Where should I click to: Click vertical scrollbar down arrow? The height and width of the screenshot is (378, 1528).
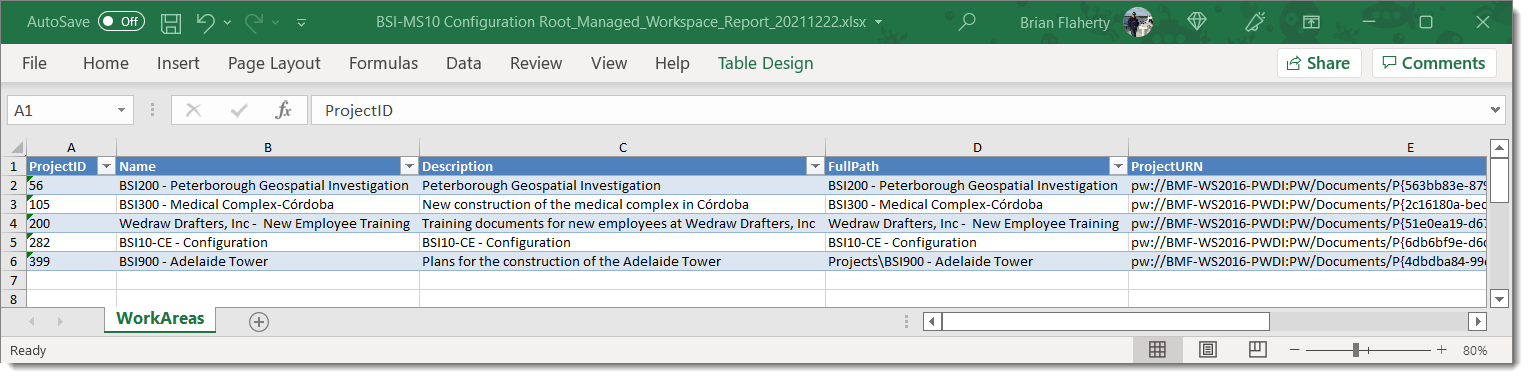click(1498, 298)
